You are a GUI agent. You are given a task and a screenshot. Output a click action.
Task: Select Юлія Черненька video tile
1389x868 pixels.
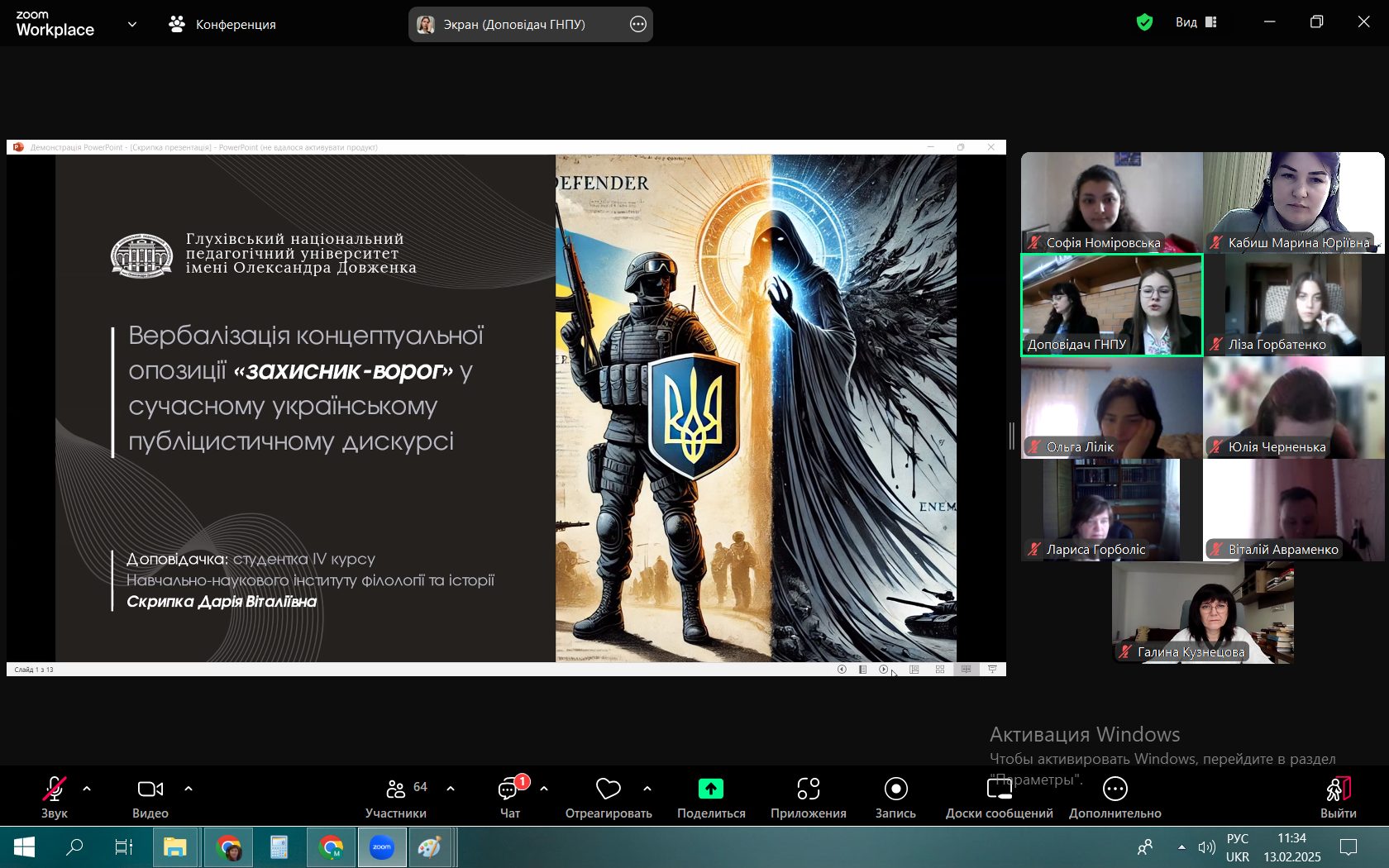click(x=1294, y=408)
